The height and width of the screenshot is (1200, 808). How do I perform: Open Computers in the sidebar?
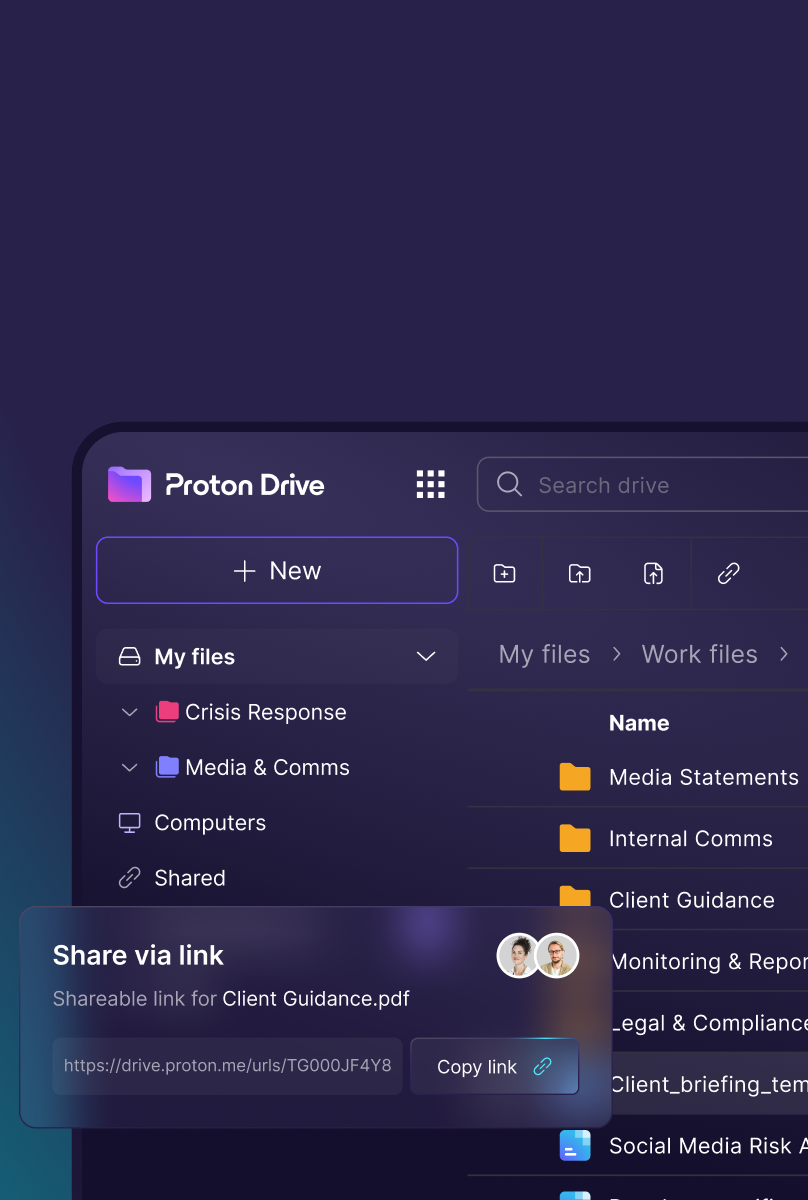(x=209, y=823)
